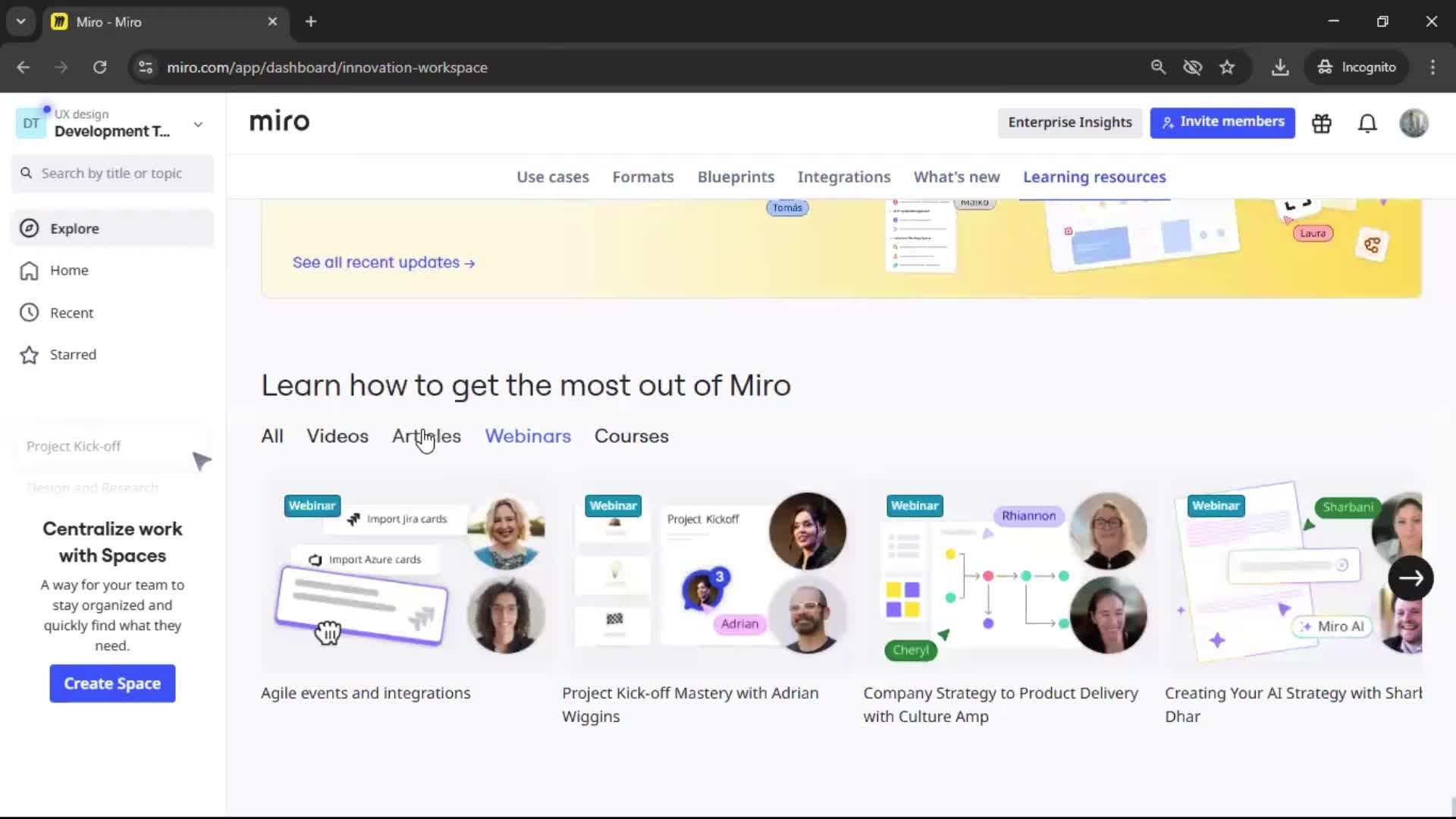Open the gift rewards icon
This screenshot has width=1456, height=819.
click(1322, 123)
